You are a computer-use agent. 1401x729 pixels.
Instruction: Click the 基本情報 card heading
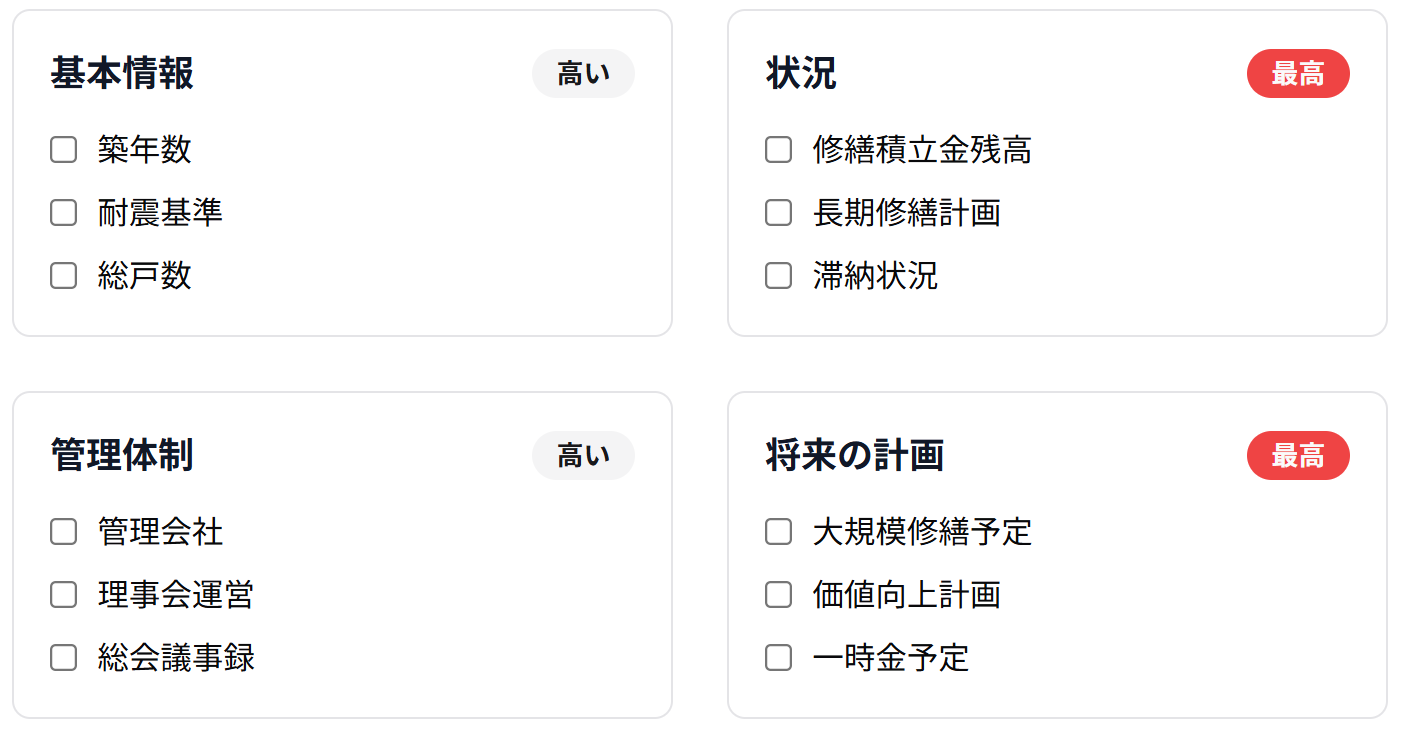click(x=122, y=74)
